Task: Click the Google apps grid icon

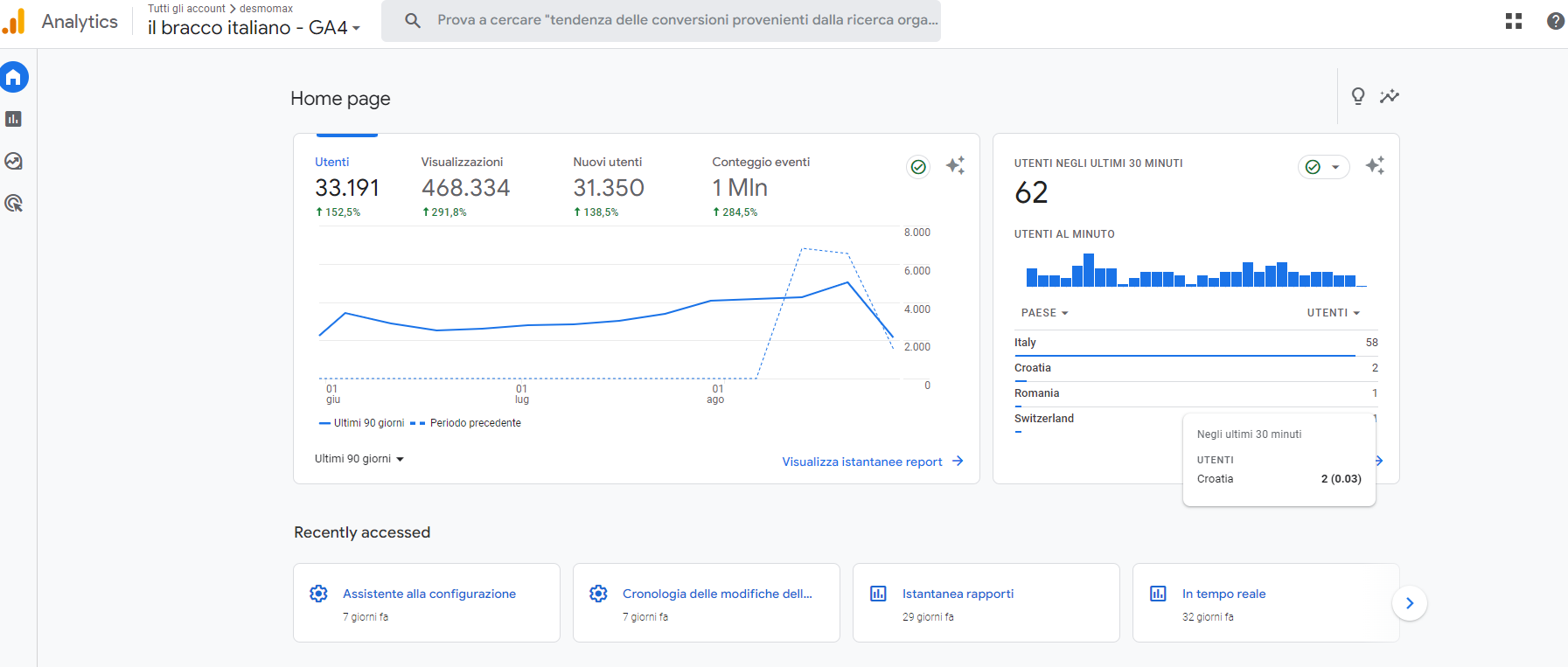Action: 1514,21
